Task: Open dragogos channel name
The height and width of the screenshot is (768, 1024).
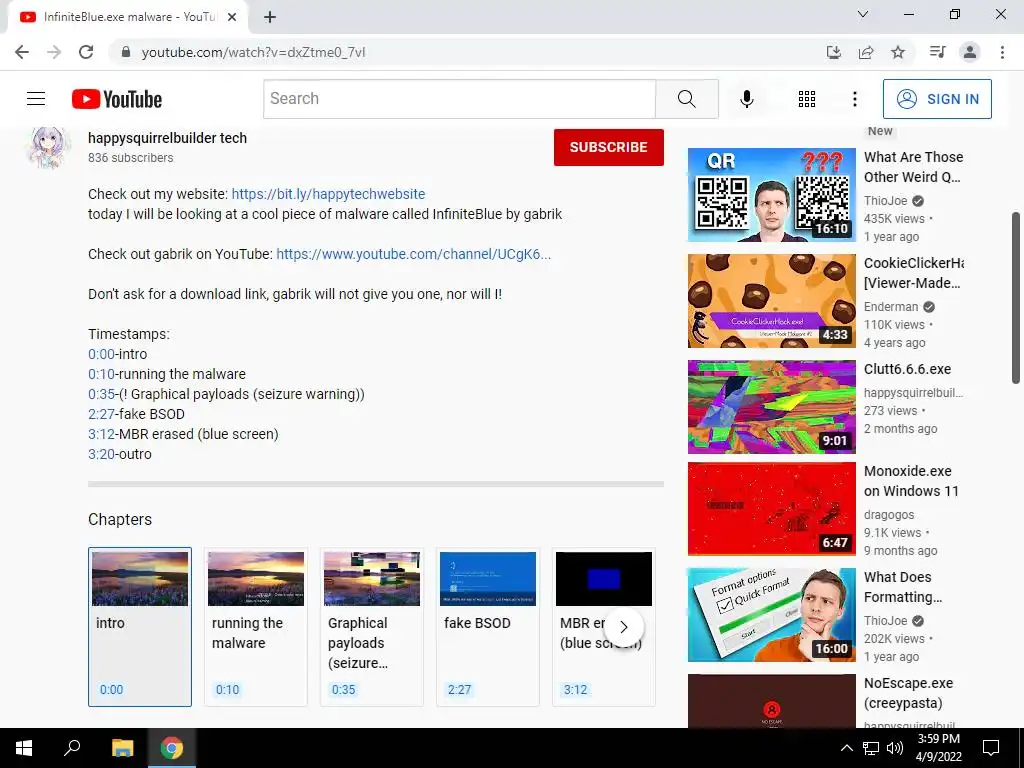Action: tap(889, 515)
